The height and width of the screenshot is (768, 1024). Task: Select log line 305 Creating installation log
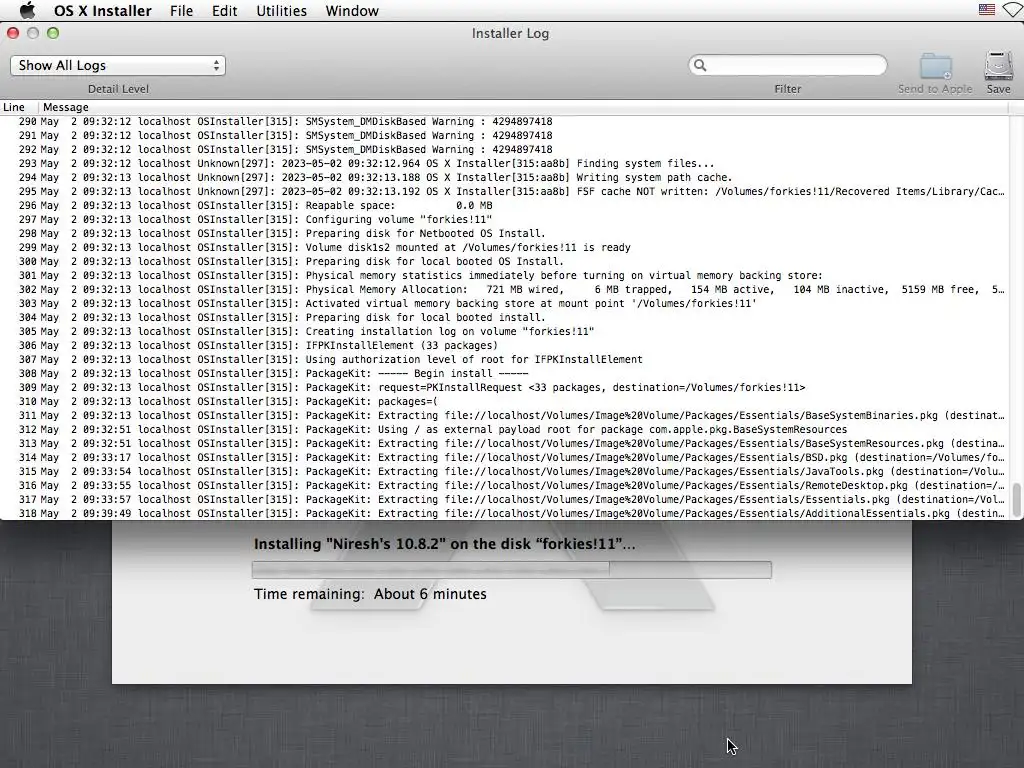(504, 332)
